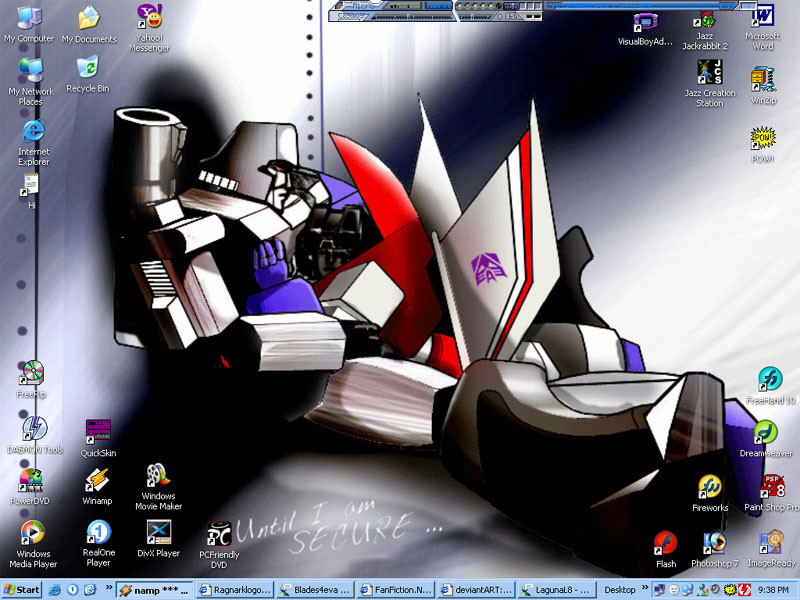Open PowerDVD shortcut

pos(30,487)
